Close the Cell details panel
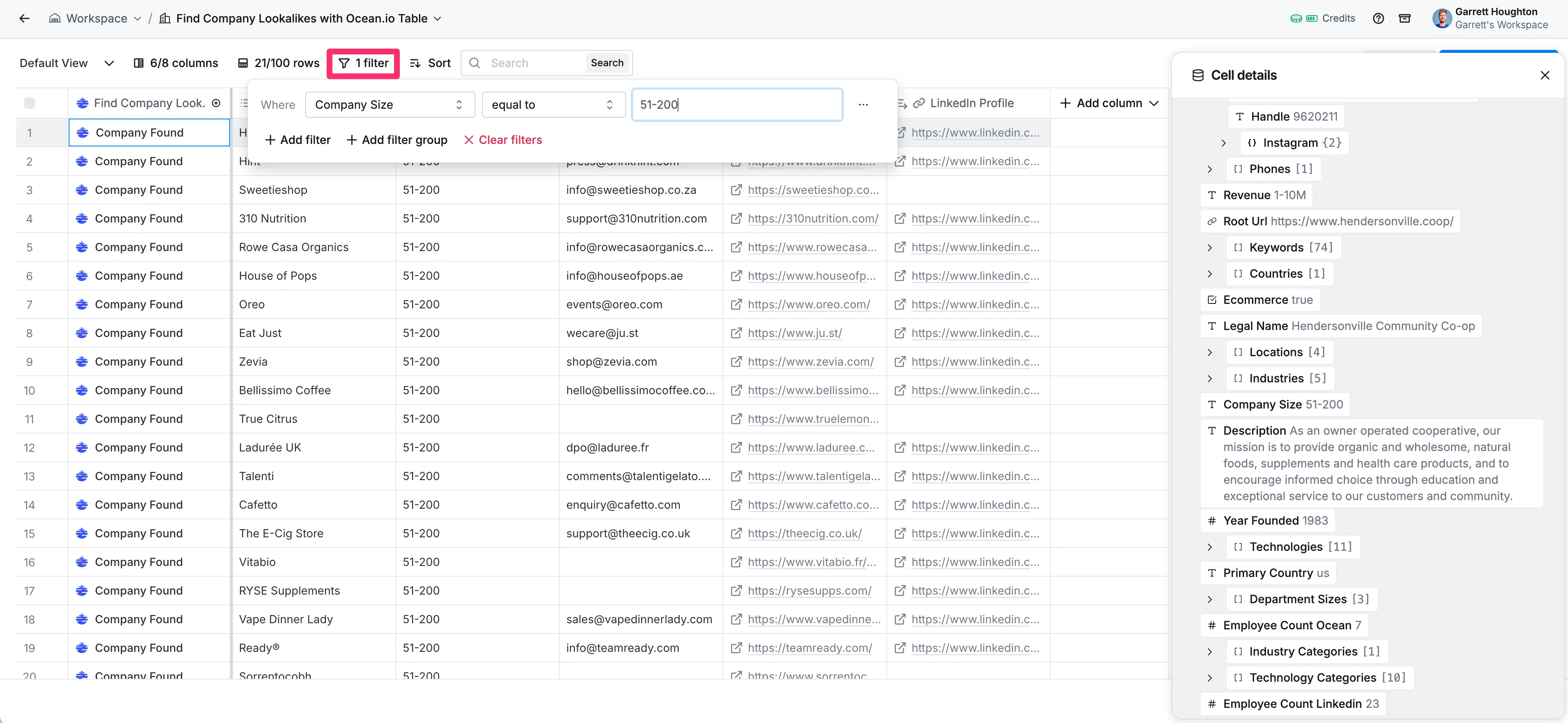Viewport: 1568px width, 723px height. pos(1544,75)
